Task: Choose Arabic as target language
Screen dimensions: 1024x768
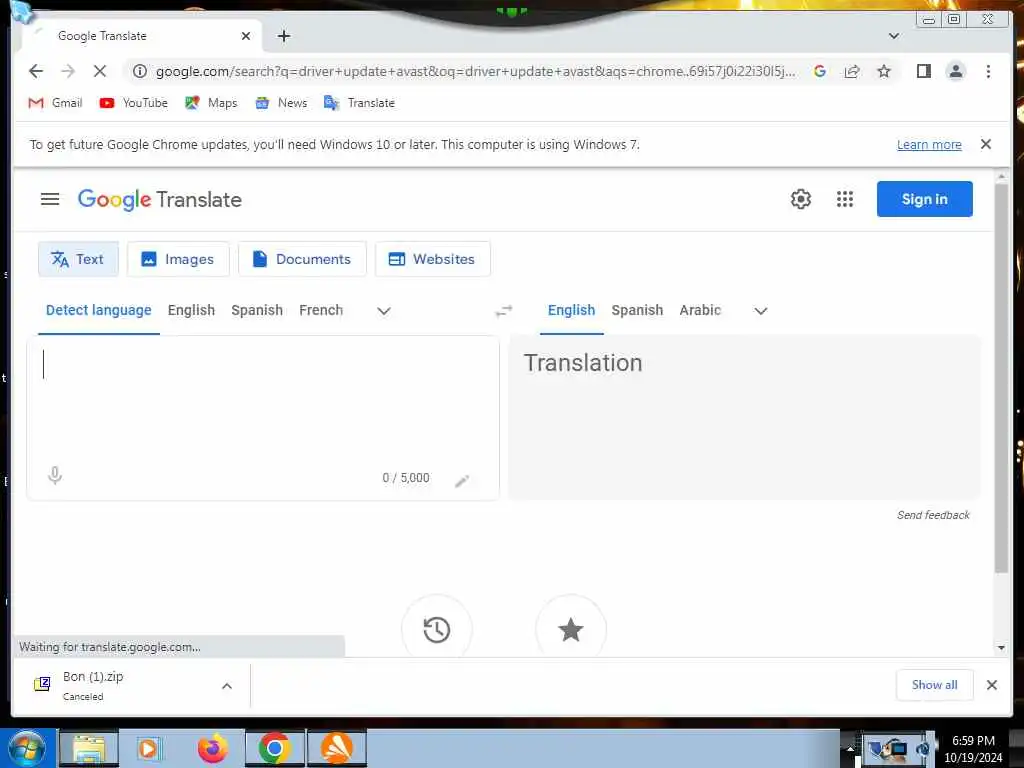Action: click(x=700, y=310)
